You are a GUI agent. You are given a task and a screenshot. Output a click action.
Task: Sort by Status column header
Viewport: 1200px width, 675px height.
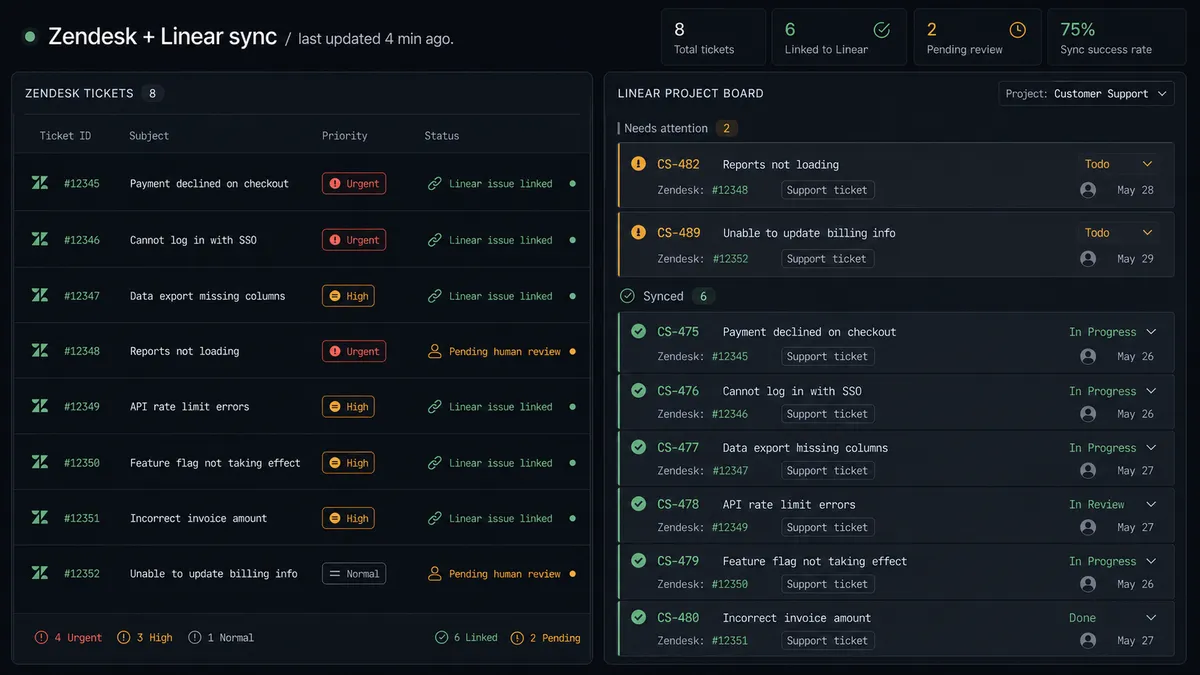coord(442,136)
